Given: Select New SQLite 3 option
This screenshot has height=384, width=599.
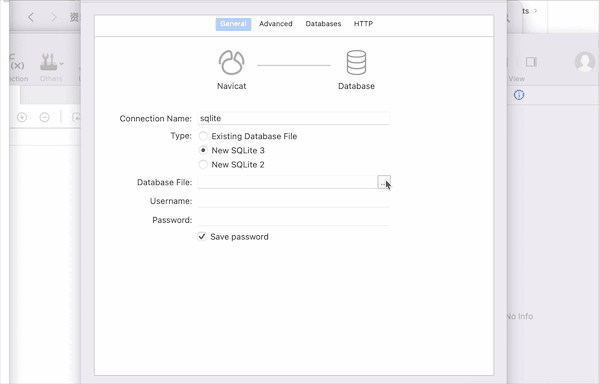Looking at the screenshot, I should click(203, 150).
